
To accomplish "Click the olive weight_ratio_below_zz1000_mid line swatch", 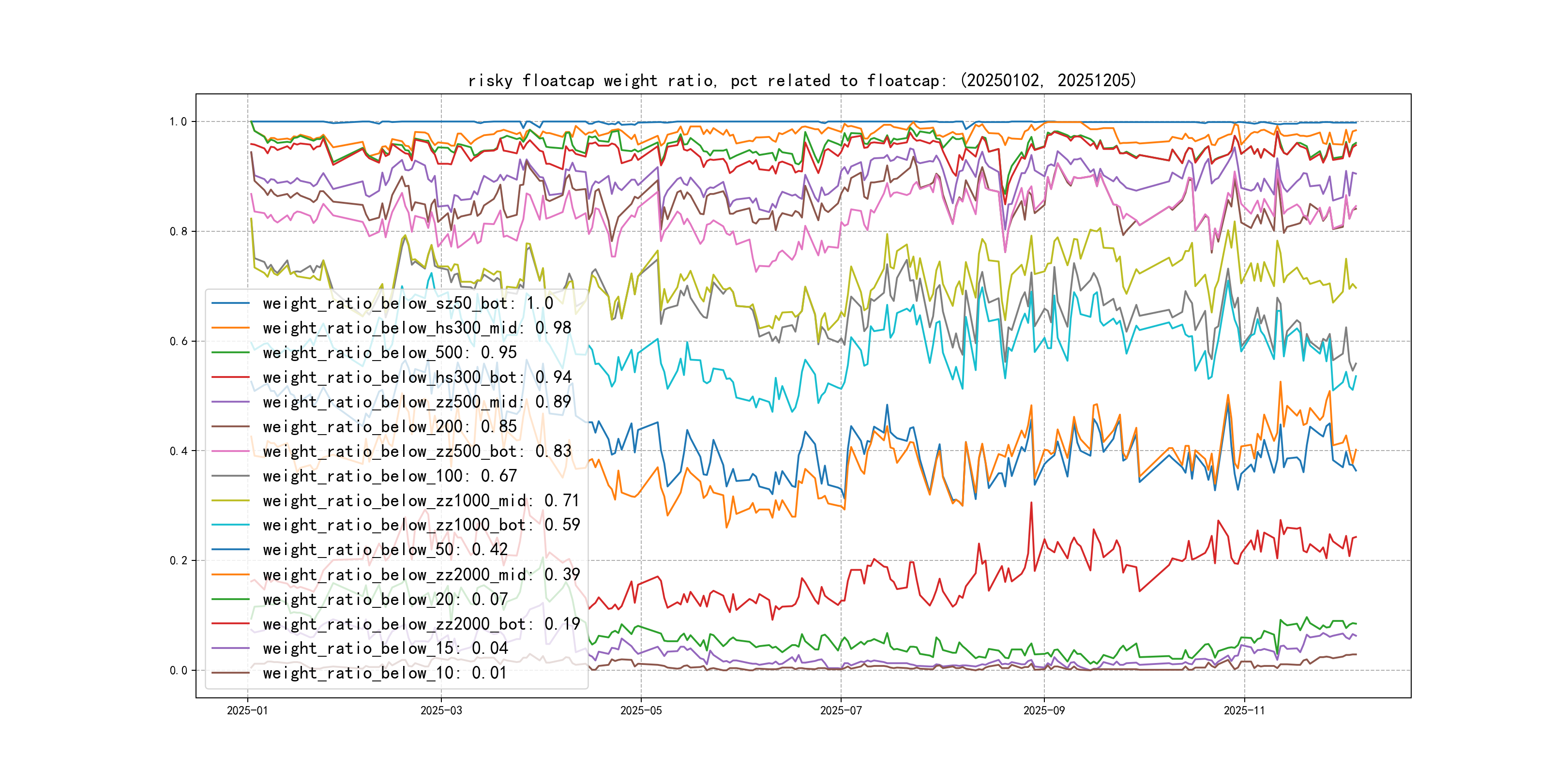I will click(230, 500).
